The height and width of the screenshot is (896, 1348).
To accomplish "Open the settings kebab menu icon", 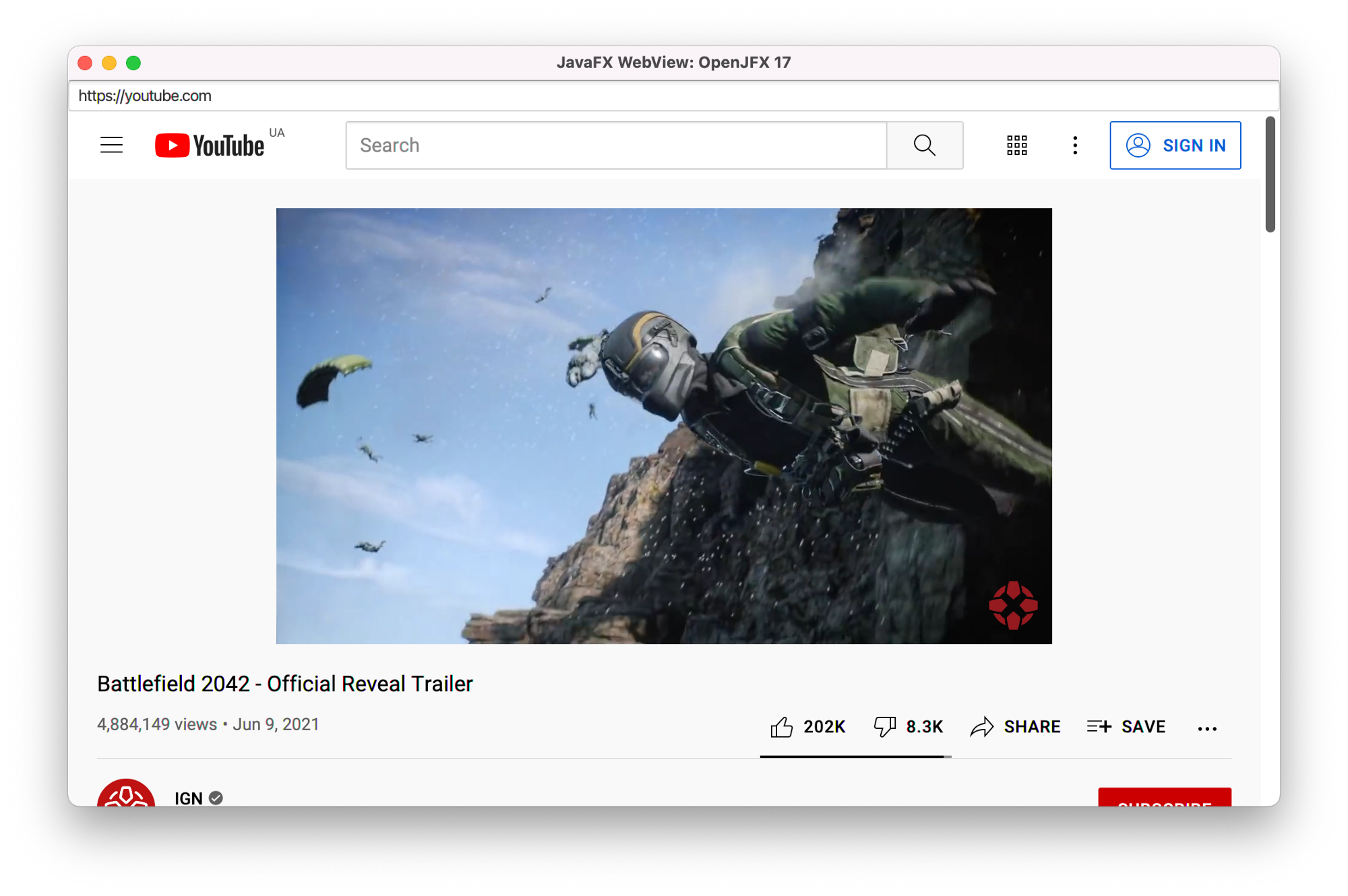I will 1074,145.
